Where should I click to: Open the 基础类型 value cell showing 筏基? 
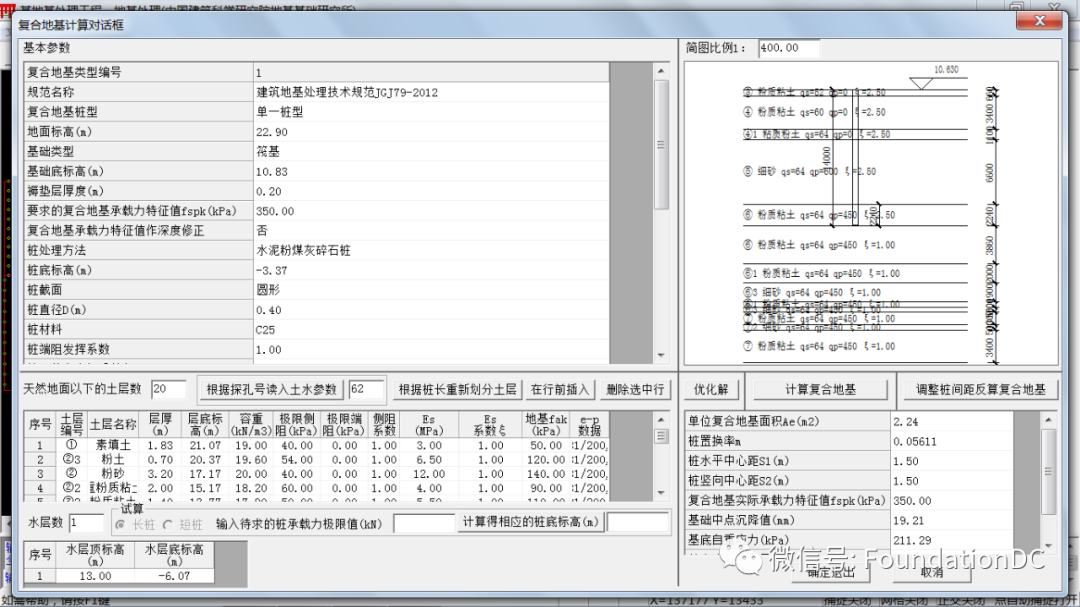pos(430,152)
